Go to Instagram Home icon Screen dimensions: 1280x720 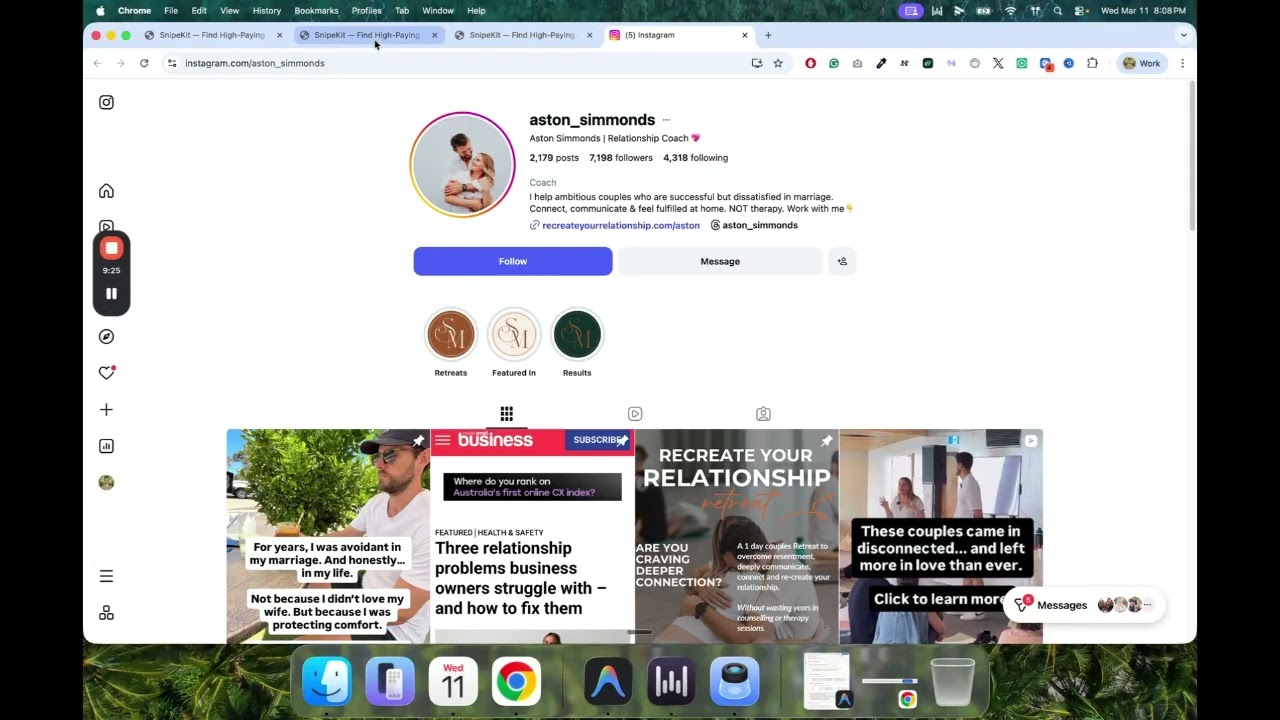[106, 191]
